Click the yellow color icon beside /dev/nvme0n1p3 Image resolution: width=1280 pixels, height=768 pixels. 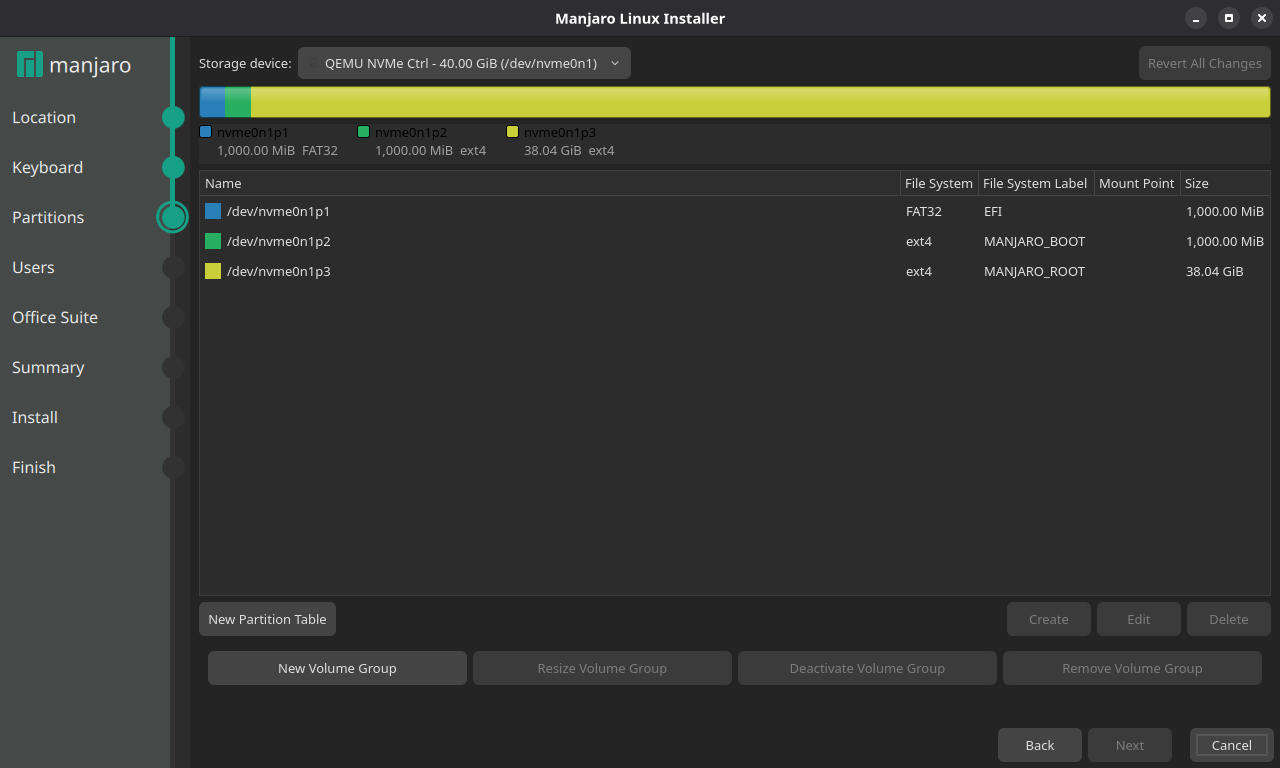[213, 272]
